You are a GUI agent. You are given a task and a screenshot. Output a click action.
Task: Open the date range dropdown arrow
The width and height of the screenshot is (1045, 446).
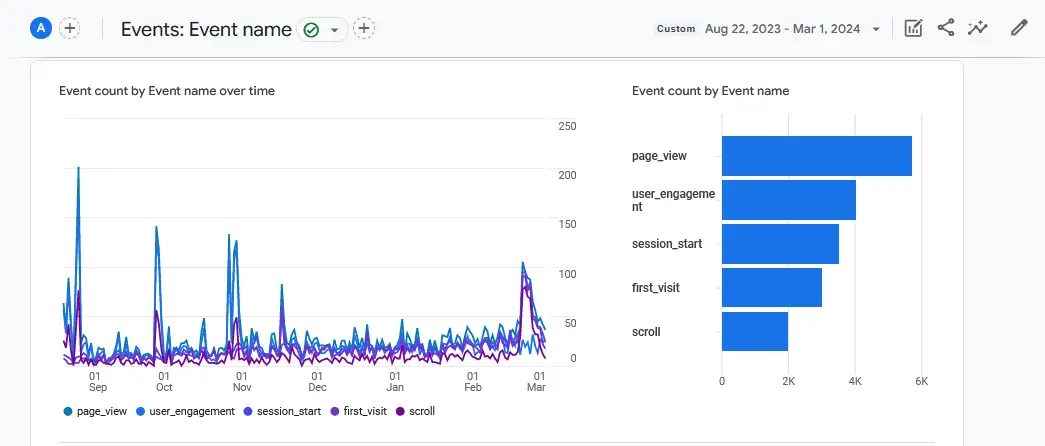(877, 29)
